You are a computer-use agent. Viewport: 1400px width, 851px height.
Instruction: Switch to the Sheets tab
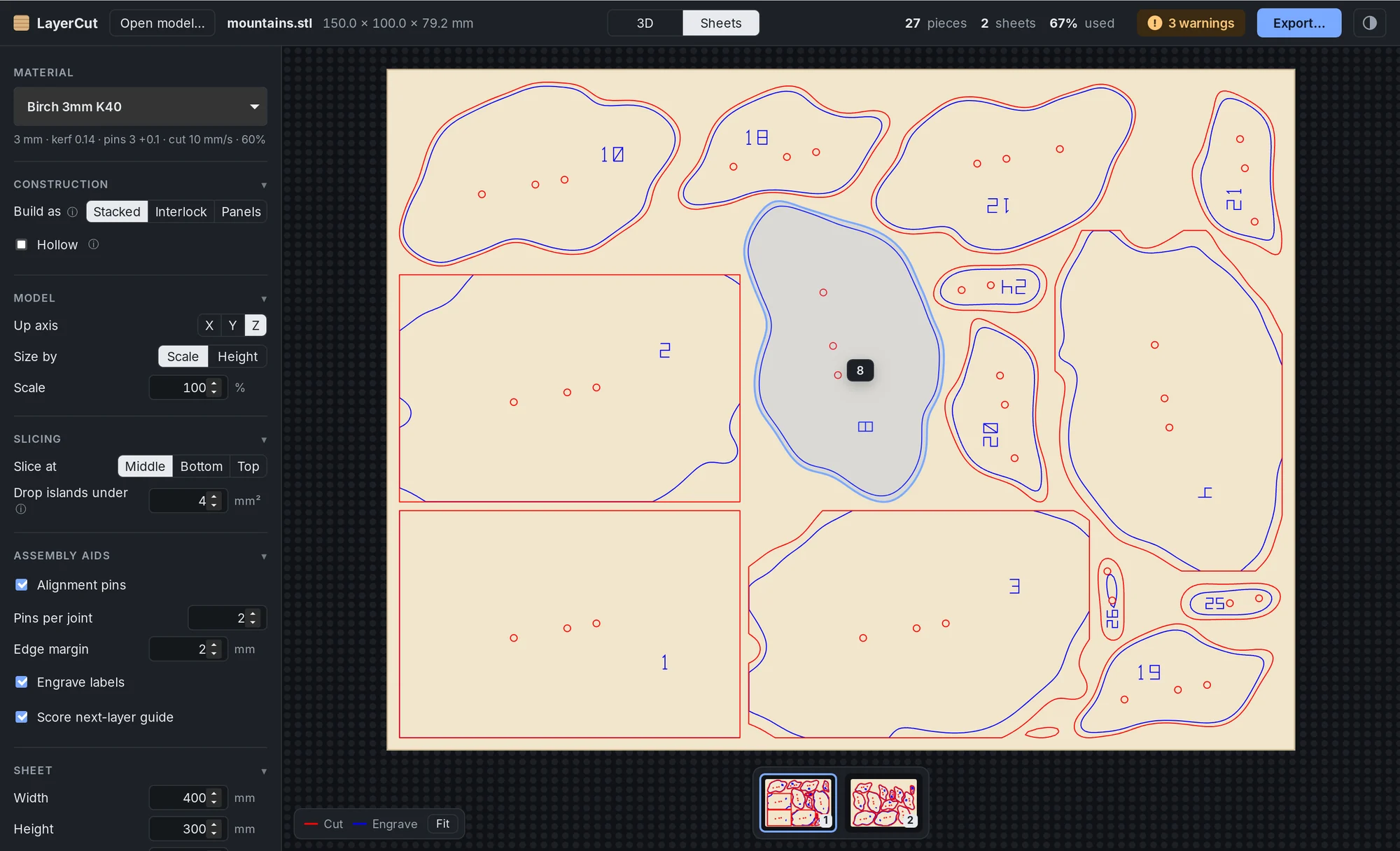720,23
